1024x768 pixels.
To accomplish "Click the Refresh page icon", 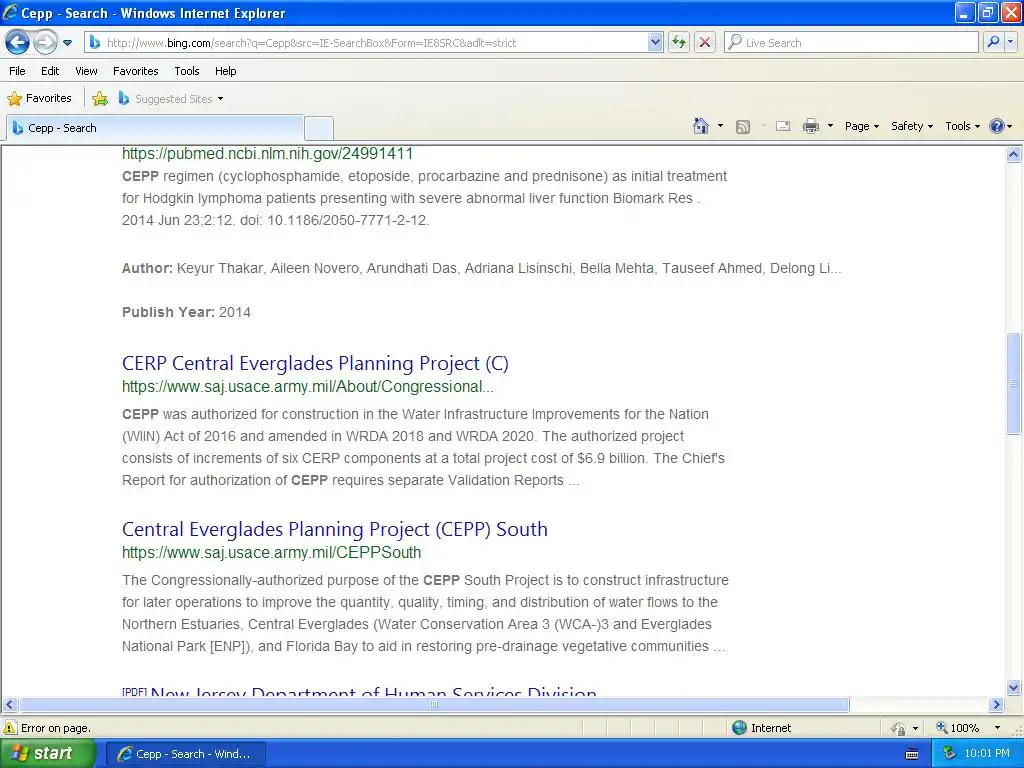I will (x=679, y=42).
